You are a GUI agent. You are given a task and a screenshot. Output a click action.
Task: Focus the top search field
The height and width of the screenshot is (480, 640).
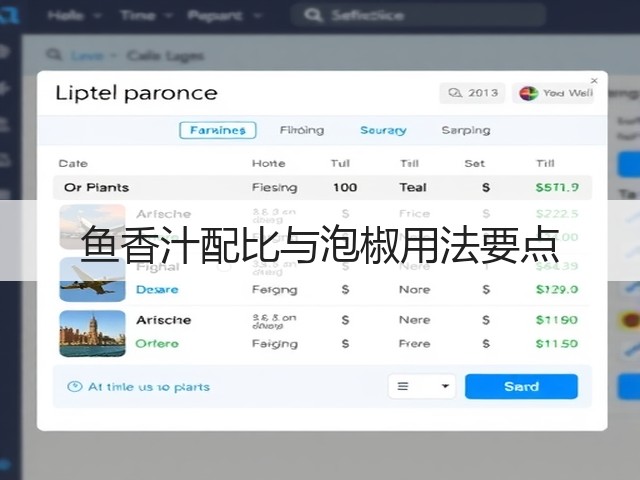coord(418,15)
